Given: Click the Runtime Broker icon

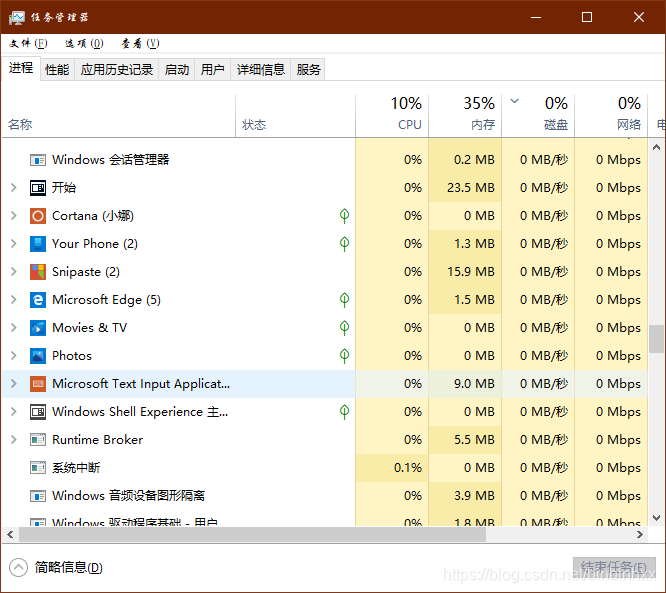Looking at the screenshot, I should [x=38, y=440].
